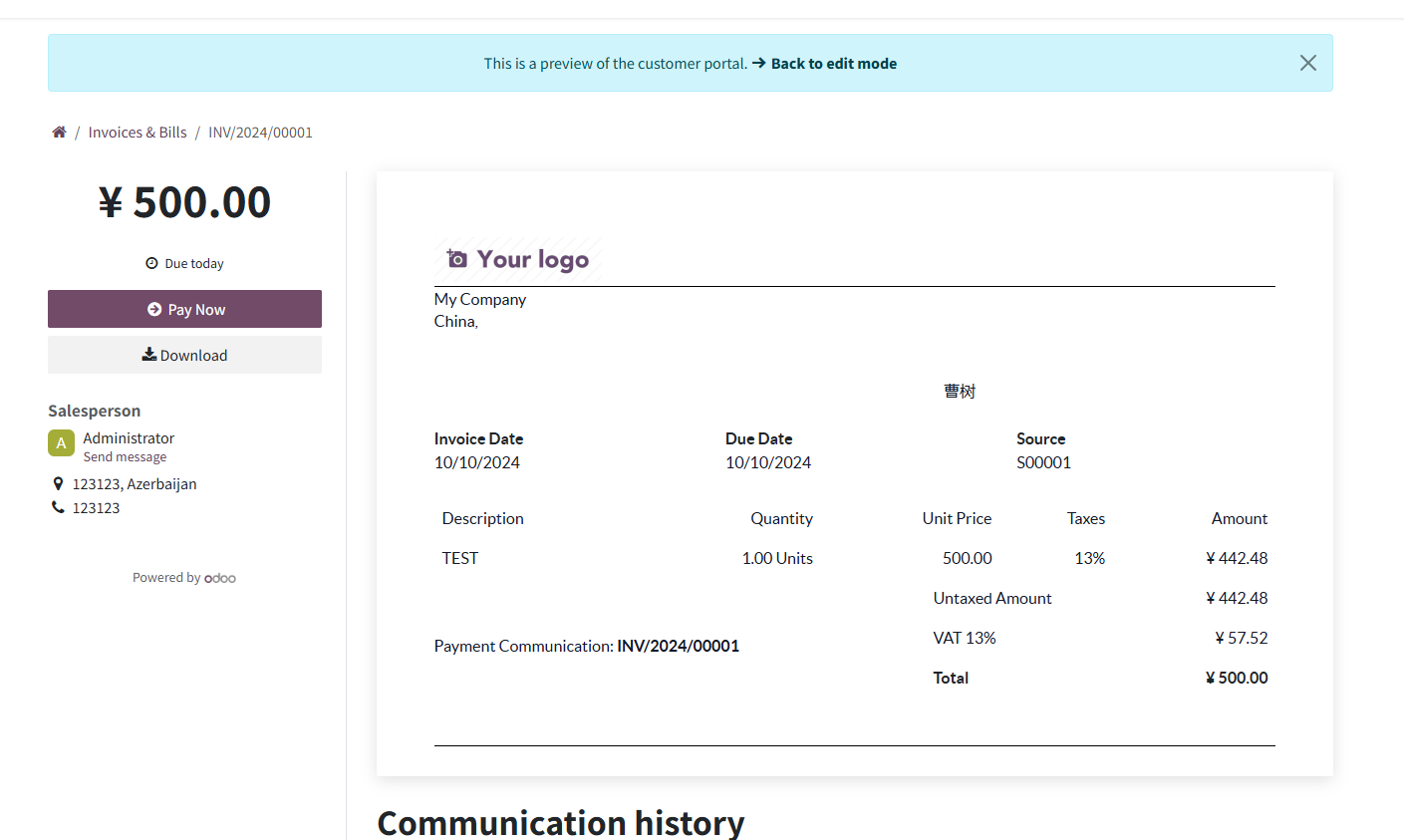Go to the home page icon in breadcrumb
1404x840 pixels.
coord(59,132)
